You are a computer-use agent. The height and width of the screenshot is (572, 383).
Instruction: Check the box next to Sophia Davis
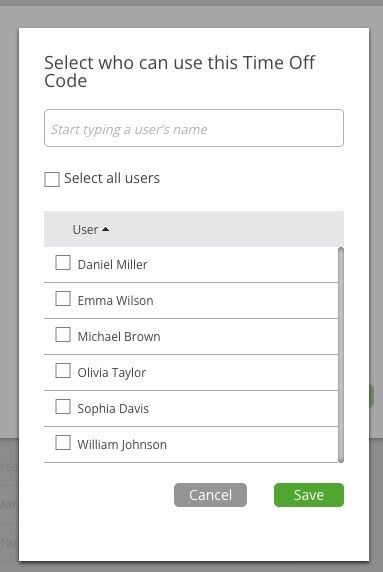tap(63, 407)
